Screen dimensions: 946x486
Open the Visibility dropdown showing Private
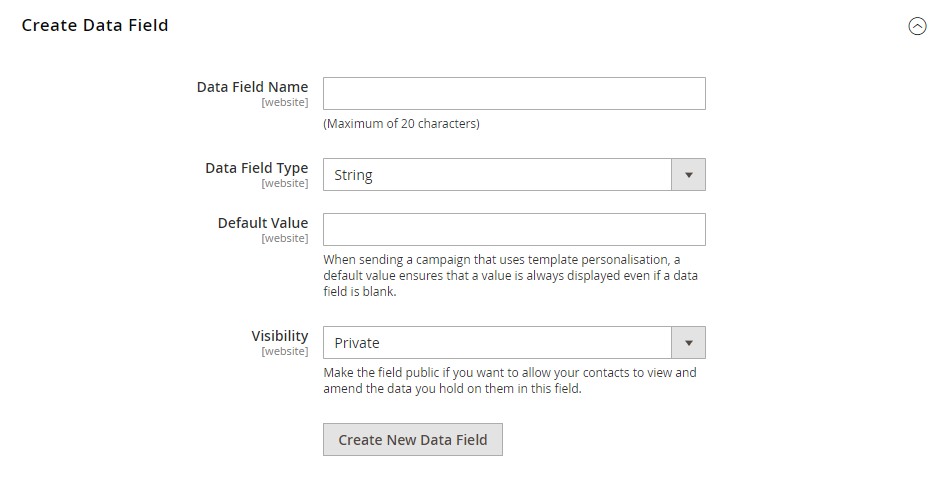(x=514, y=342)
